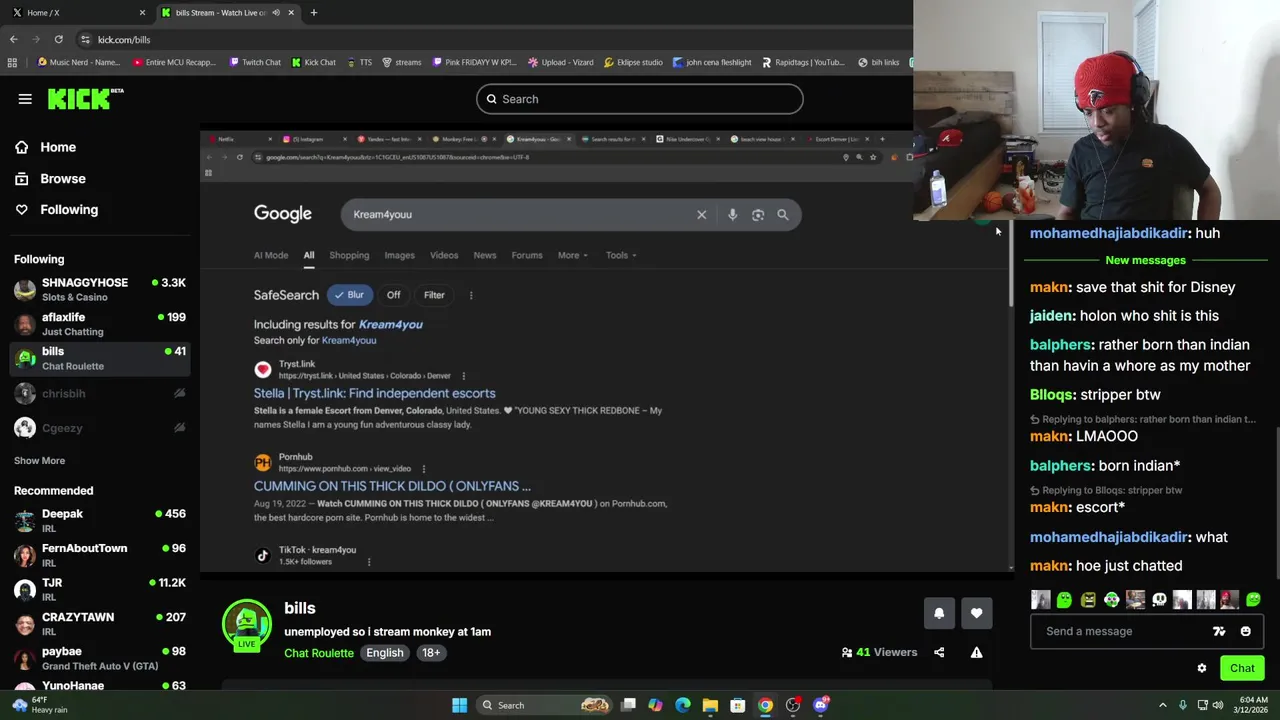
Task: Click the notification bell for bills
Action: (939, 613)
